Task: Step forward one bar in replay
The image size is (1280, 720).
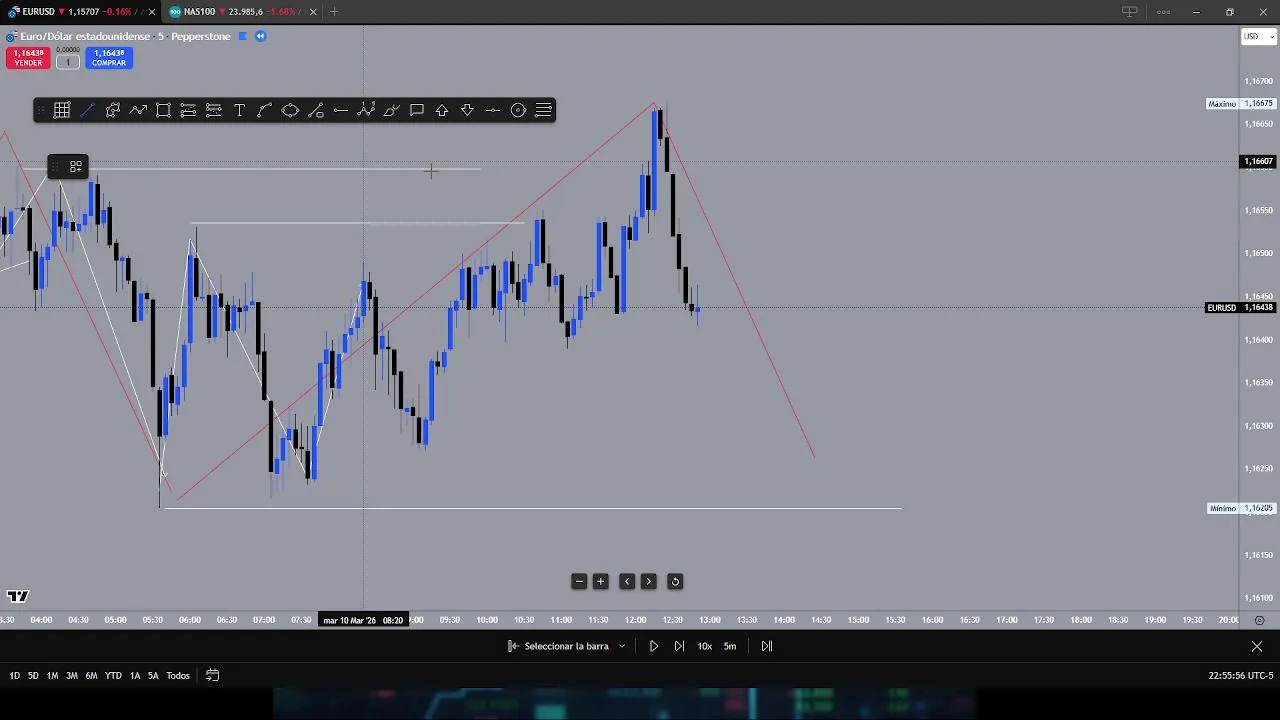Action: click(x=679, y=646)
